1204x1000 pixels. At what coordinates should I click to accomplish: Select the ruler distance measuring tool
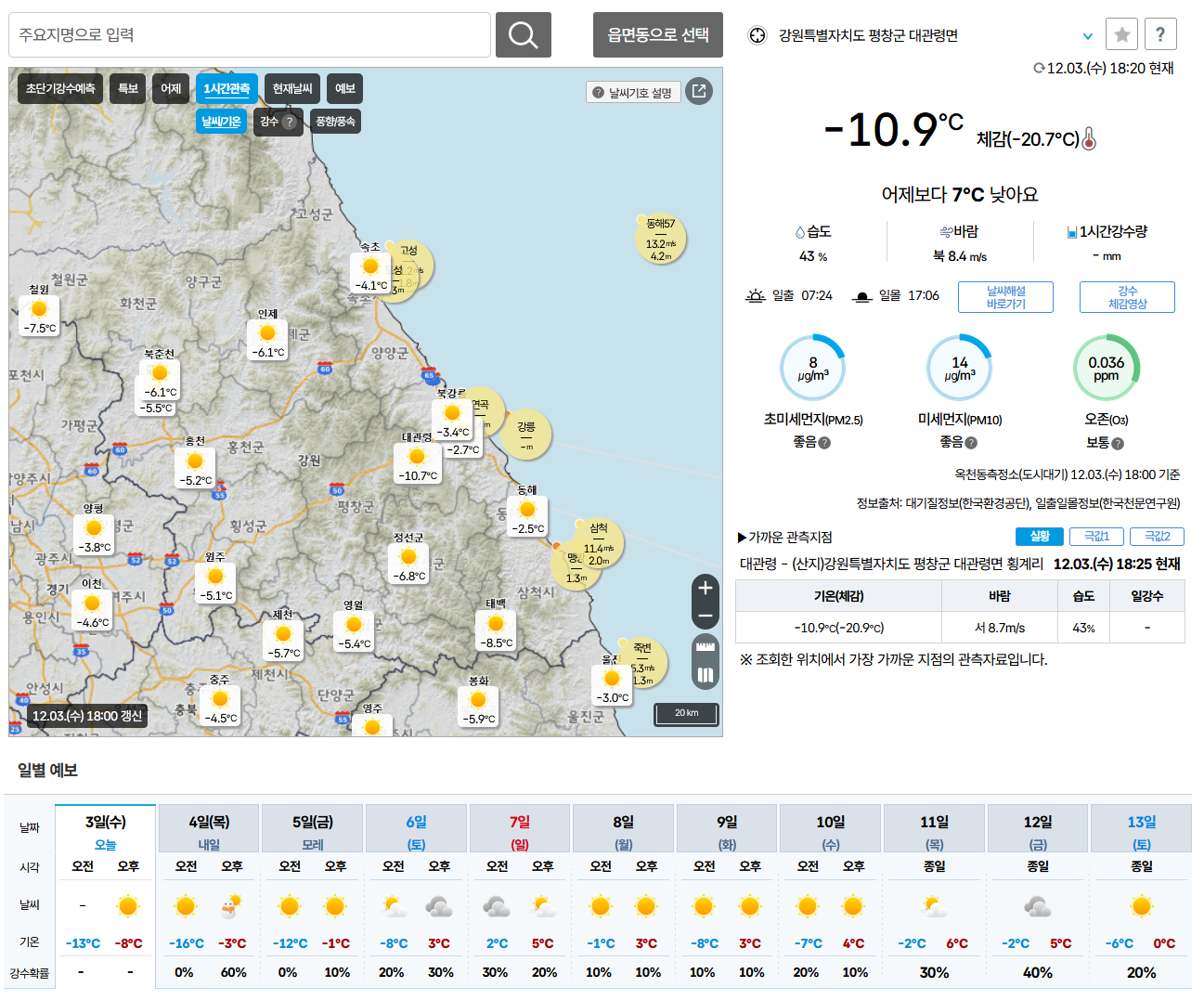pyautogui.click(x=706, y=647)
